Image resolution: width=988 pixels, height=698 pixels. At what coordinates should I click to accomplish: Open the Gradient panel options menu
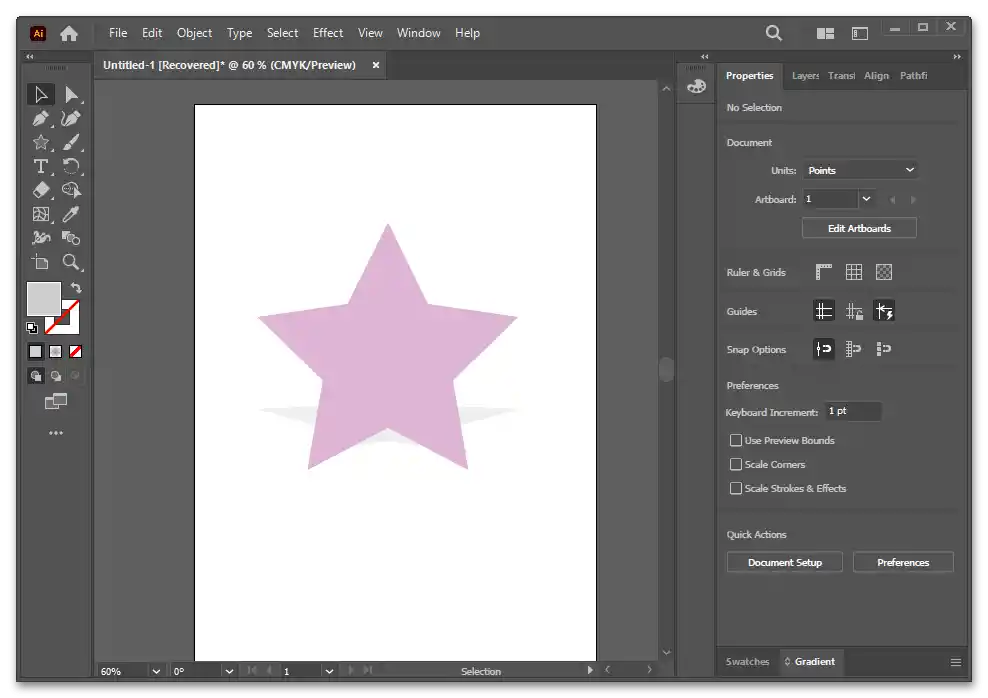pyautogui.click(x=956, y=662)
